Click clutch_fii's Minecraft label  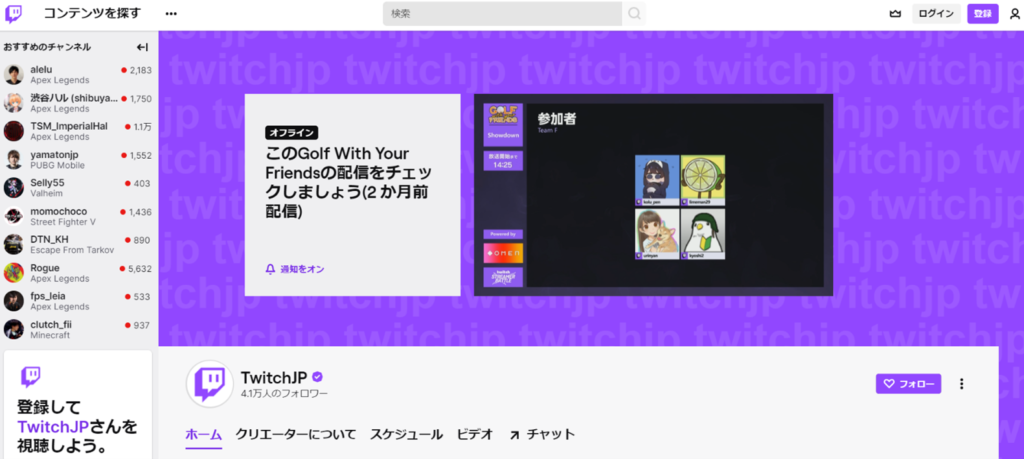(x=50, y=335)
